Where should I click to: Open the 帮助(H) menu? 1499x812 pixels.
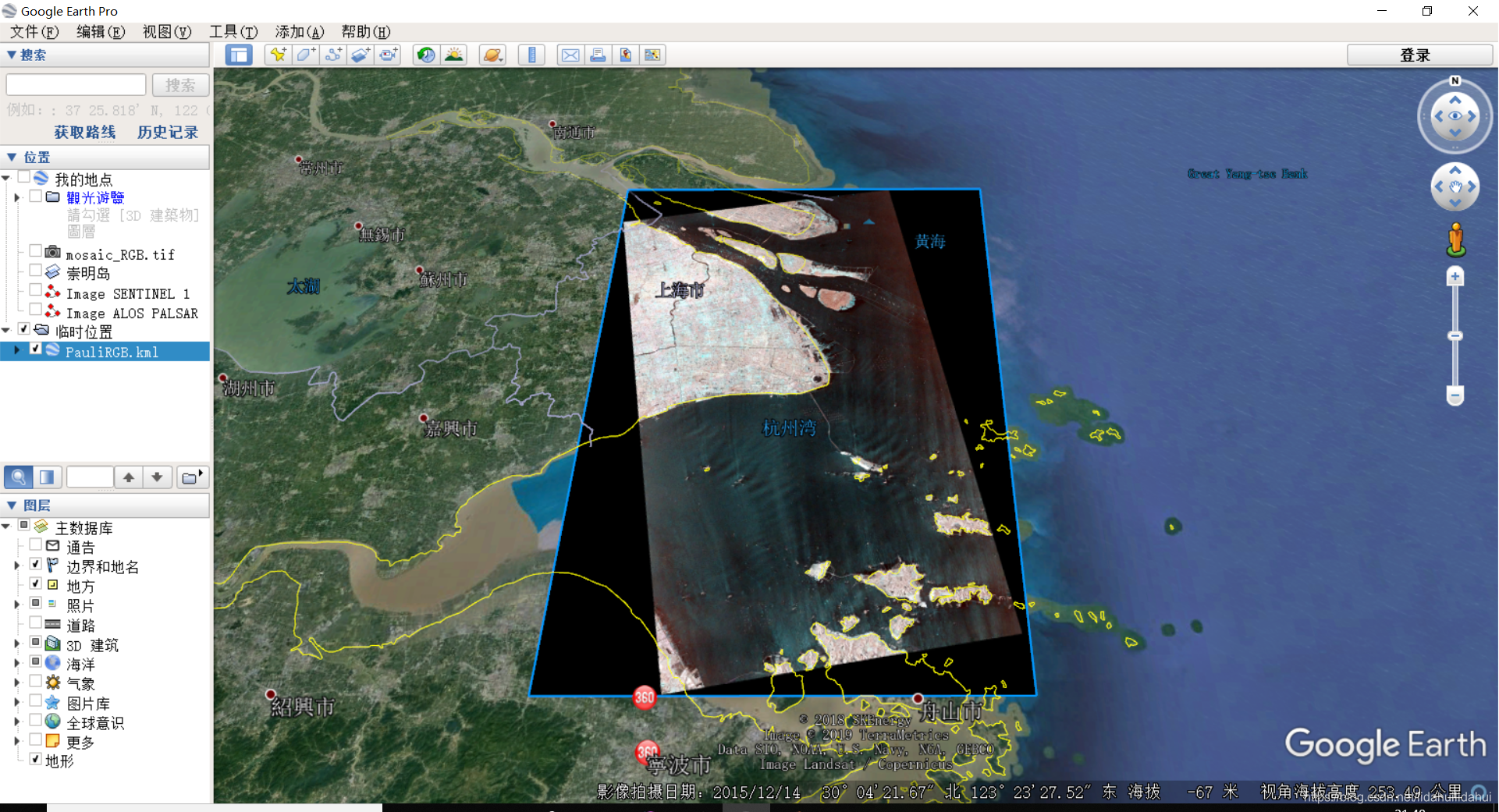[x=366, y=31]
